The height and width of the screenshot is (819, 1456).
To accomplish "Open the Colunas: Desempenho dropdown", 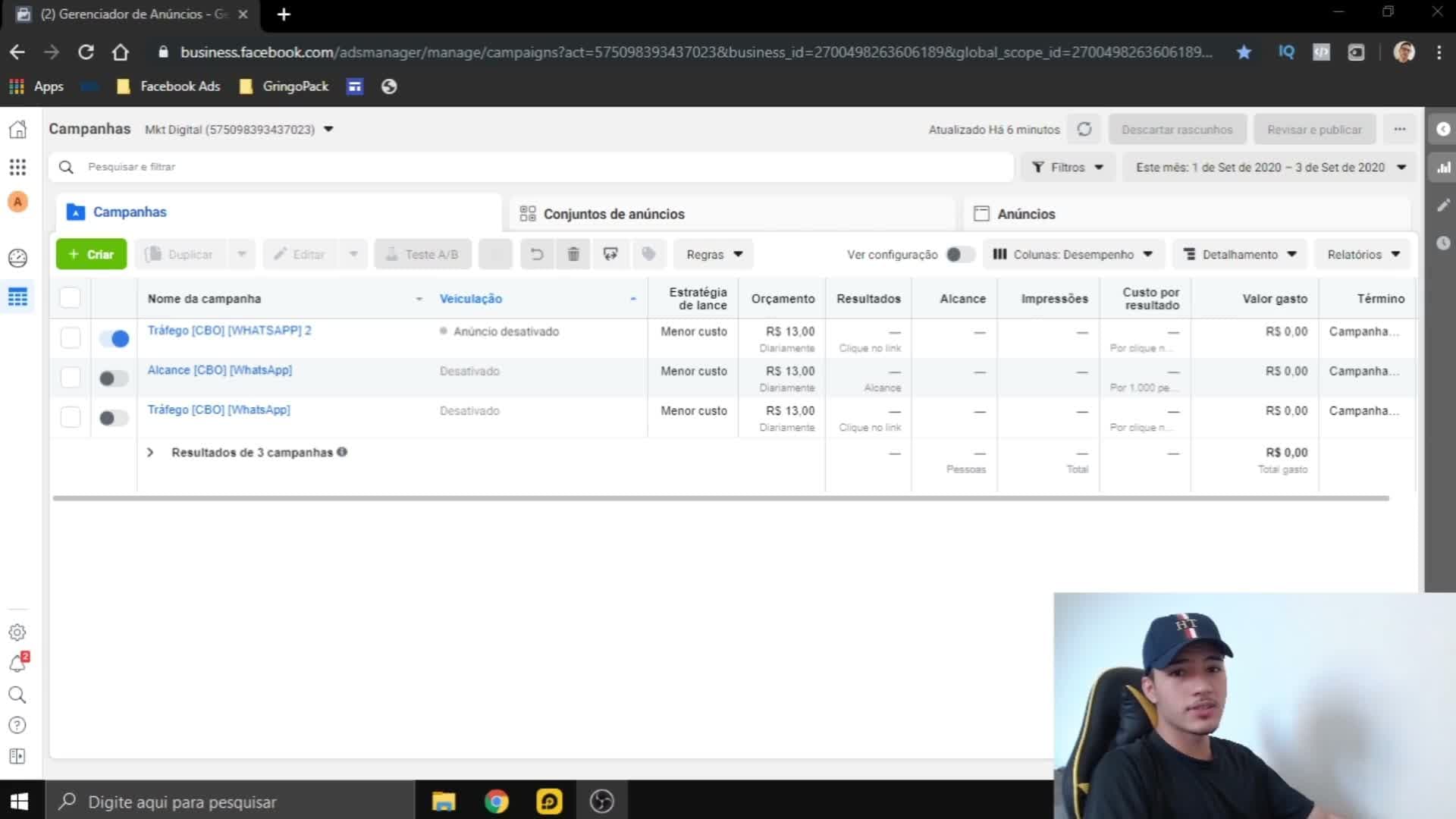I will 1072,255.
